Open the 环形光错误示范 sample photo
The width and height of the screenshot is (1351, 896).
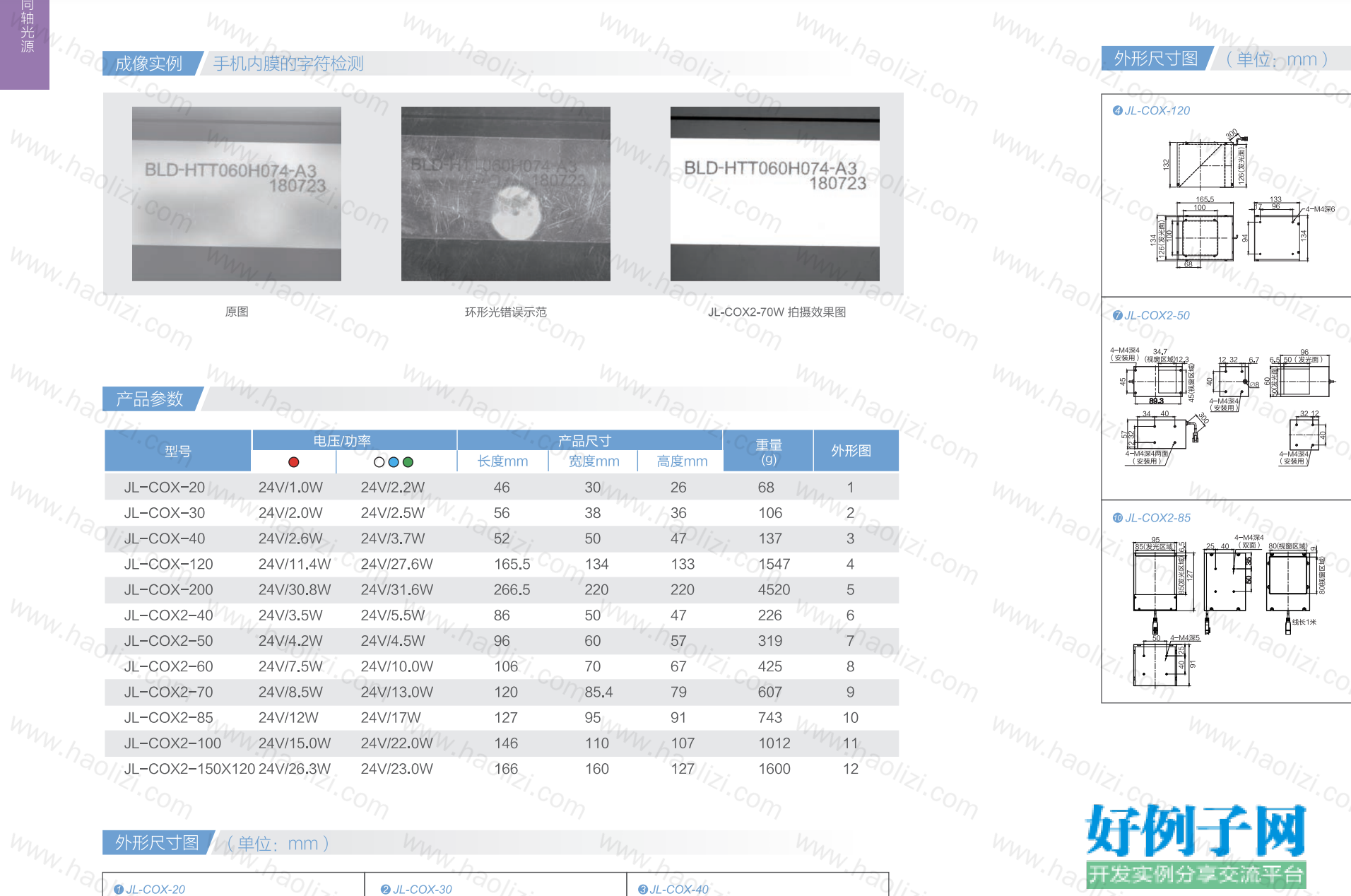pos(506,194)
